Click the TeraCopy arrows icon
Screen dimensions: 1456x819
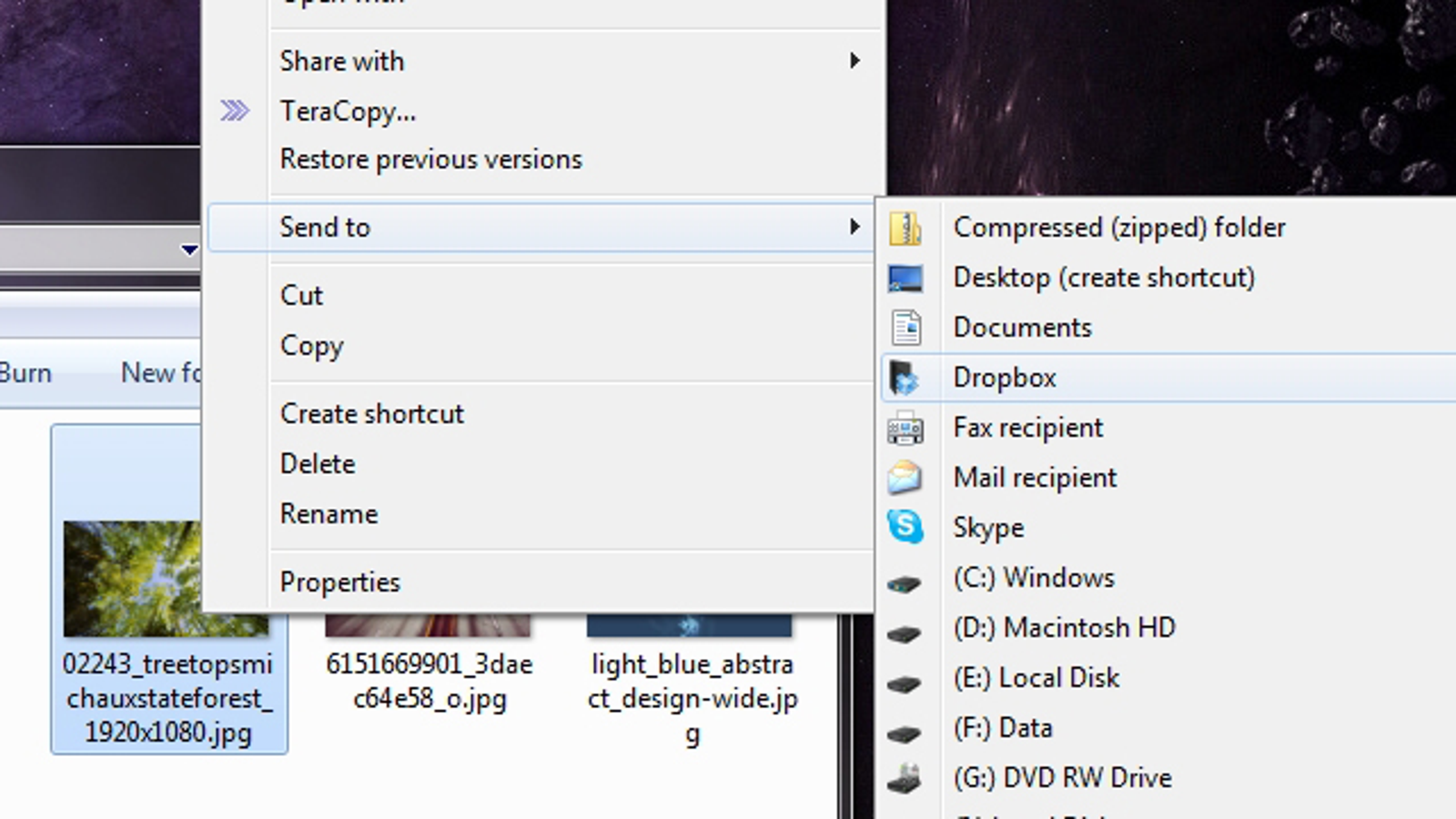point(235,111)
